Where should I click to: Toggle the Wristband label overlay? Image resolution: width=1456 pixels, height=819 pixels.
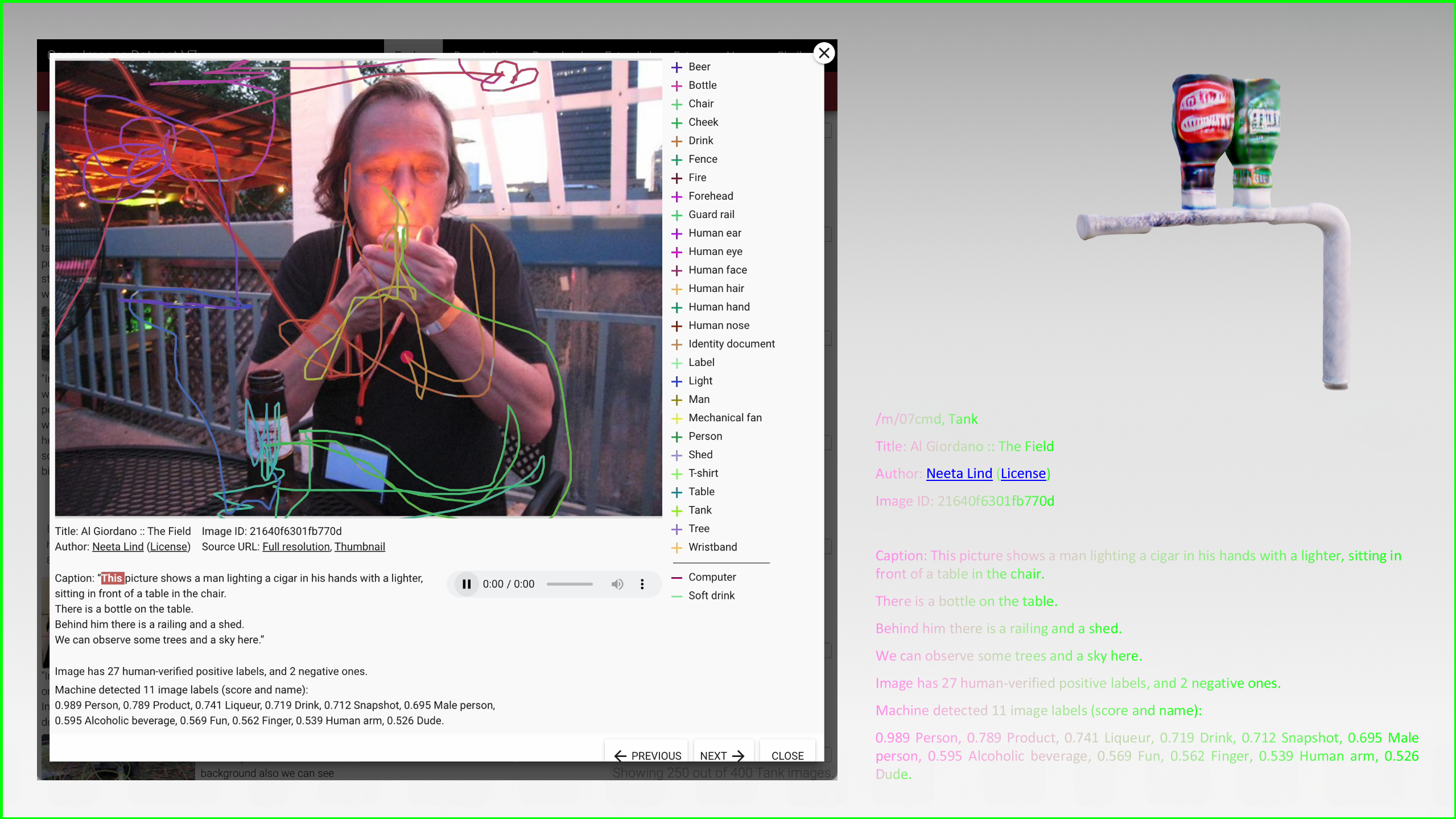tap(712, 547)
